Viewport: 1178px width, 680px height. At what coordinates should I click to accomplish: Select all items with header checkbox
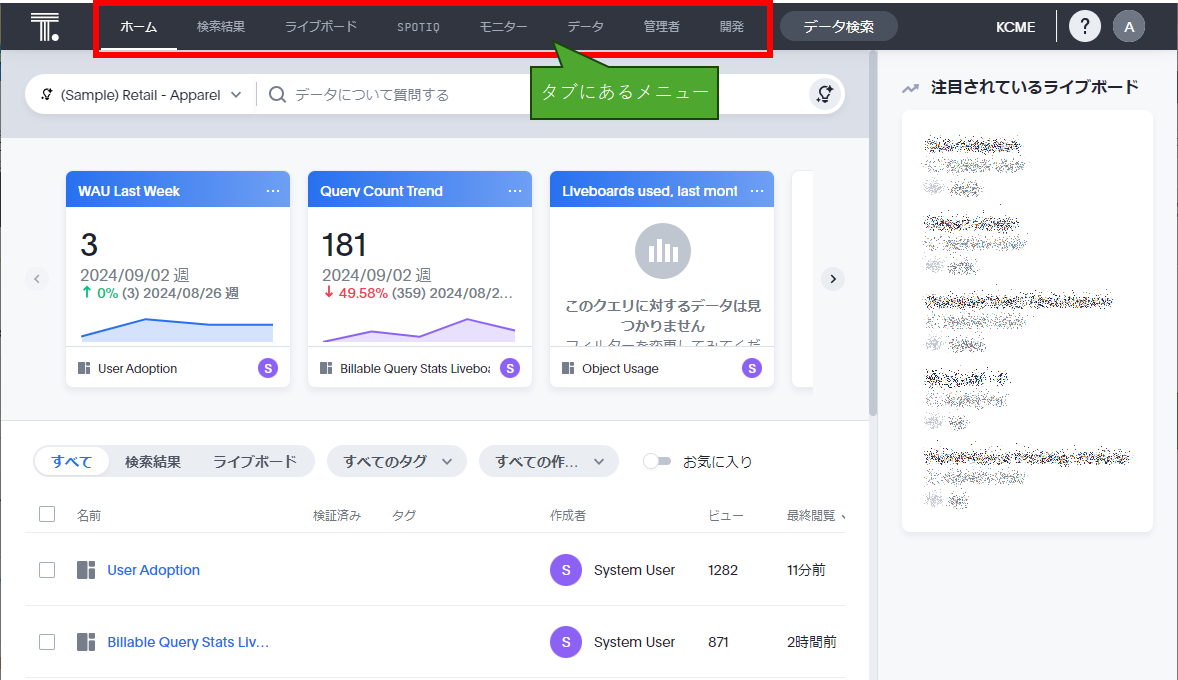pyautogui.click(x=47, y=514)
